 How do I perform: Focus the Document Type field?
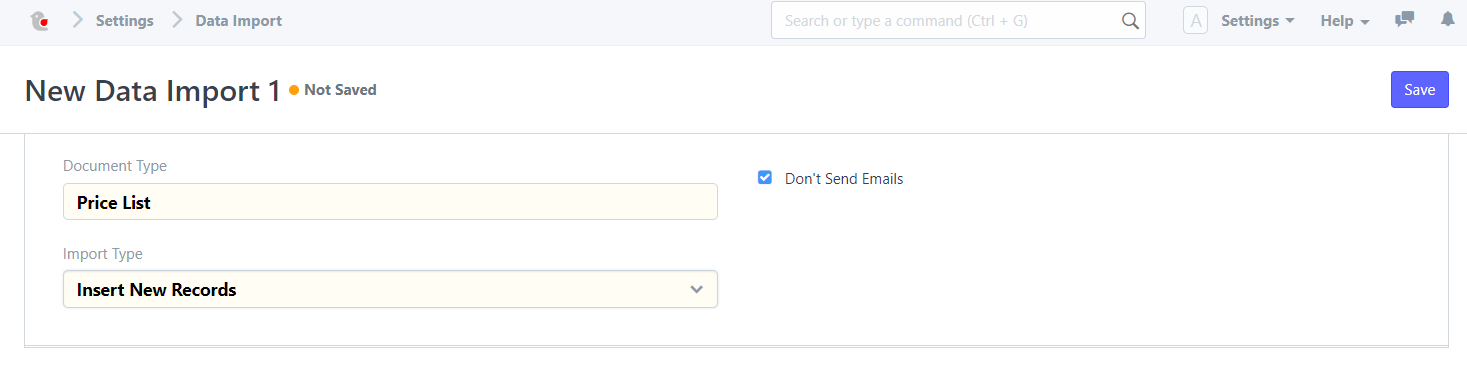tap(390, 202)
